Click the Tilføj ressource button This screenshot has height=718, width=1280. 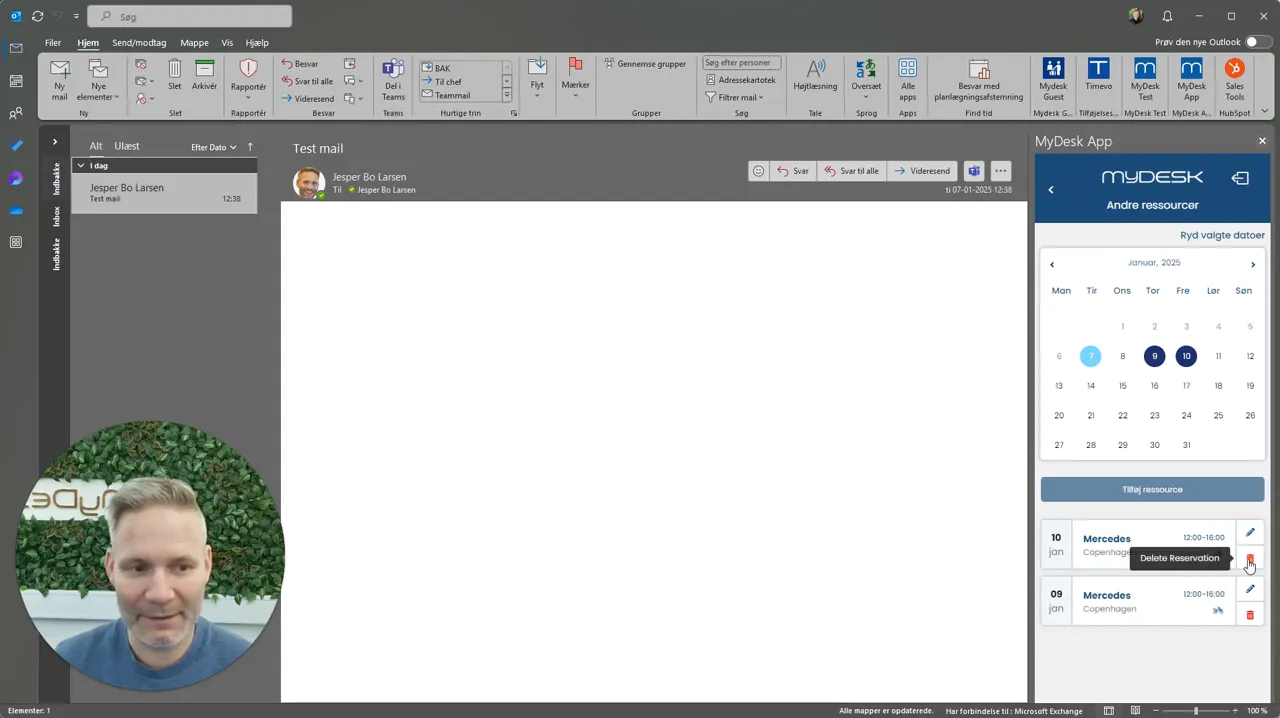1152,489
